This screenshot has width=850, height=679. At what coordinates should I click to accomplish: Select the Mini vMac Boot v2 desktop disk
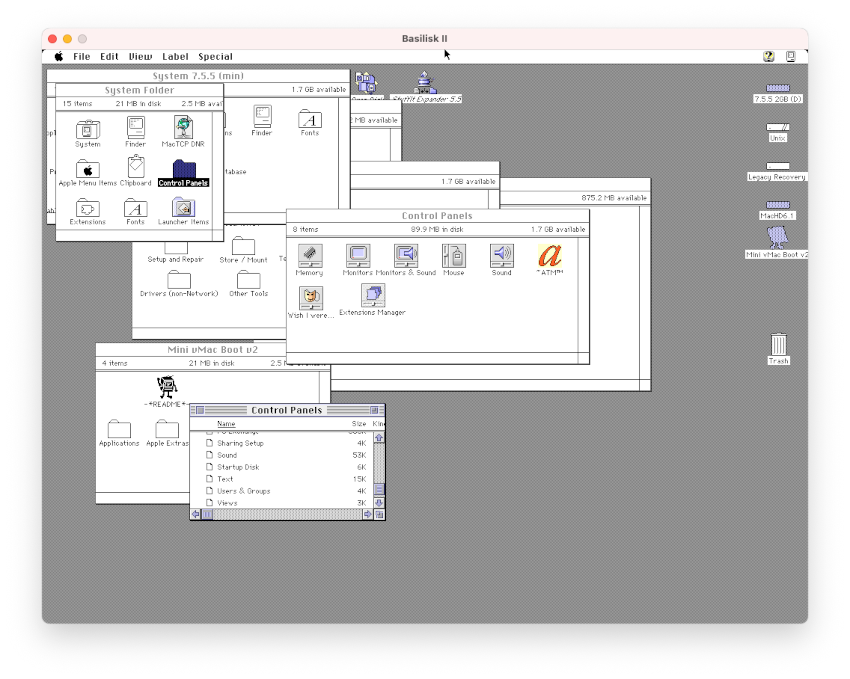click(x=778, y=238)
